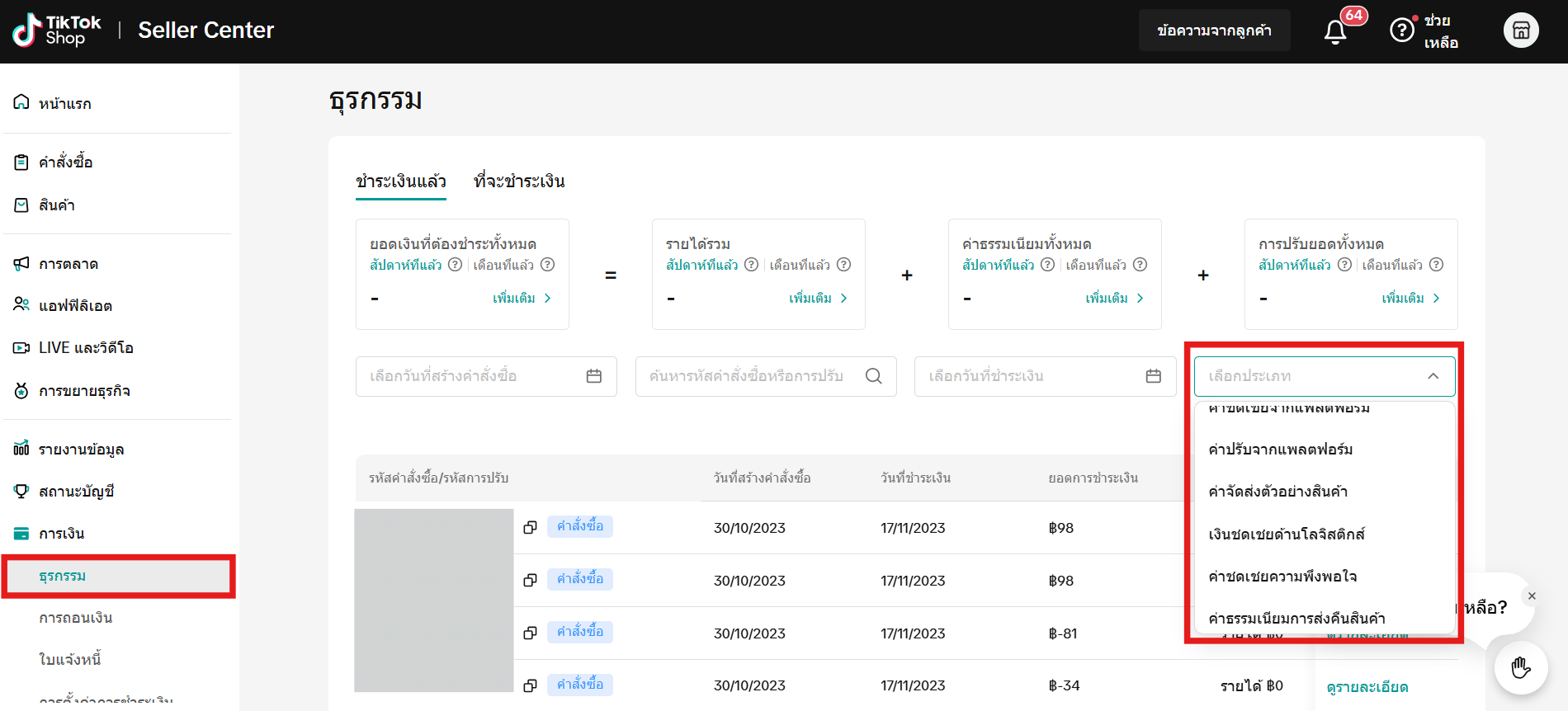Select ค่าปรับจากแพลตฟอร์ม from the dropdown list
The image size is (1568, 711).
(x=1280, y=450)
